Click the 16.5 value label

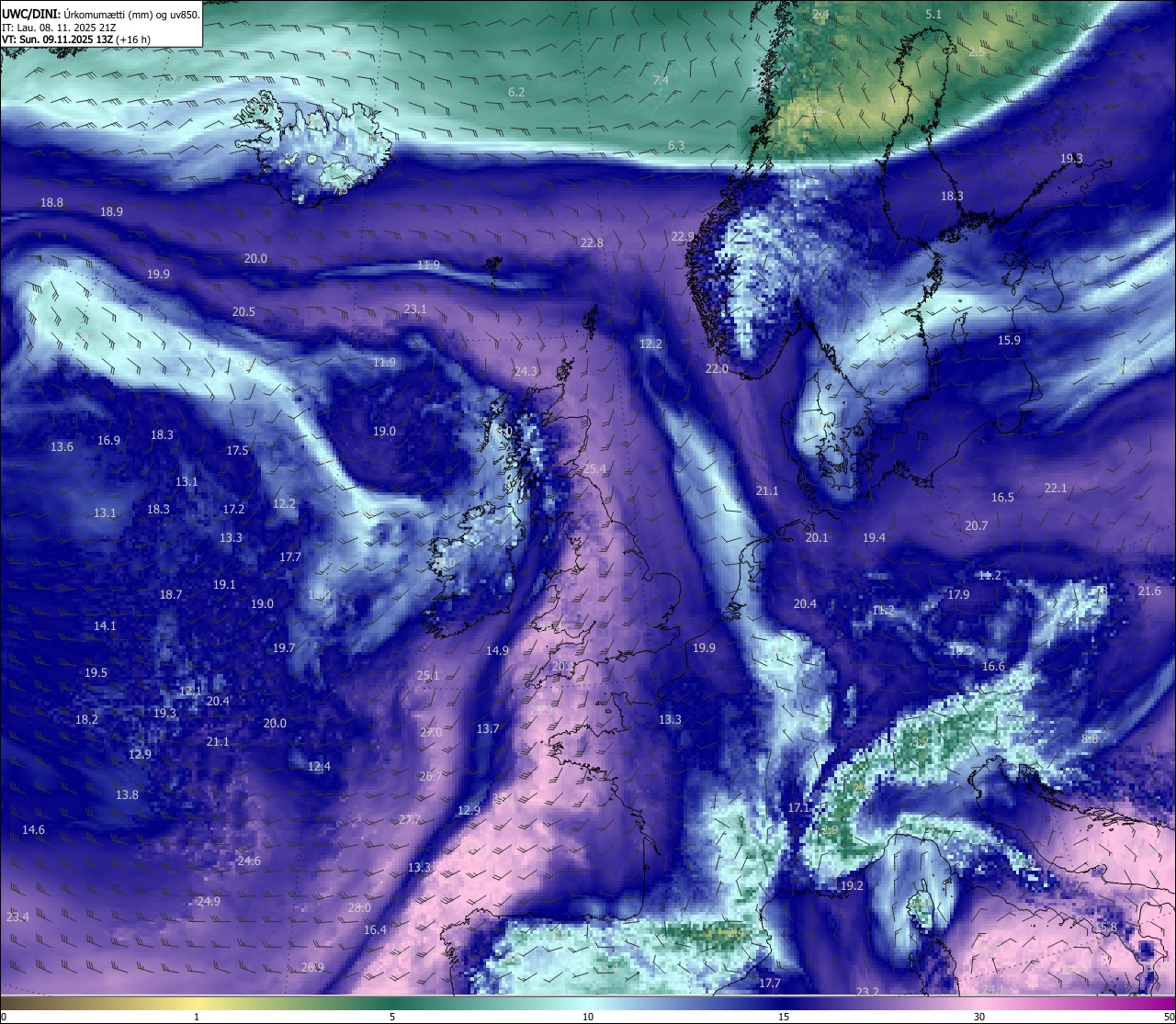click(x=1002, y=498)
